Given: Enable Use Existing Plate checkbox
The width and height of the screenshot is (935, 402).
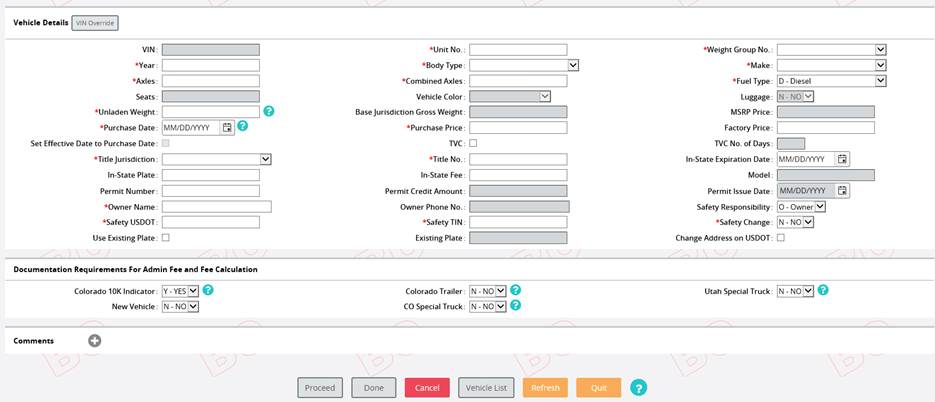Looking at the screenshot, I should [166, 238].
